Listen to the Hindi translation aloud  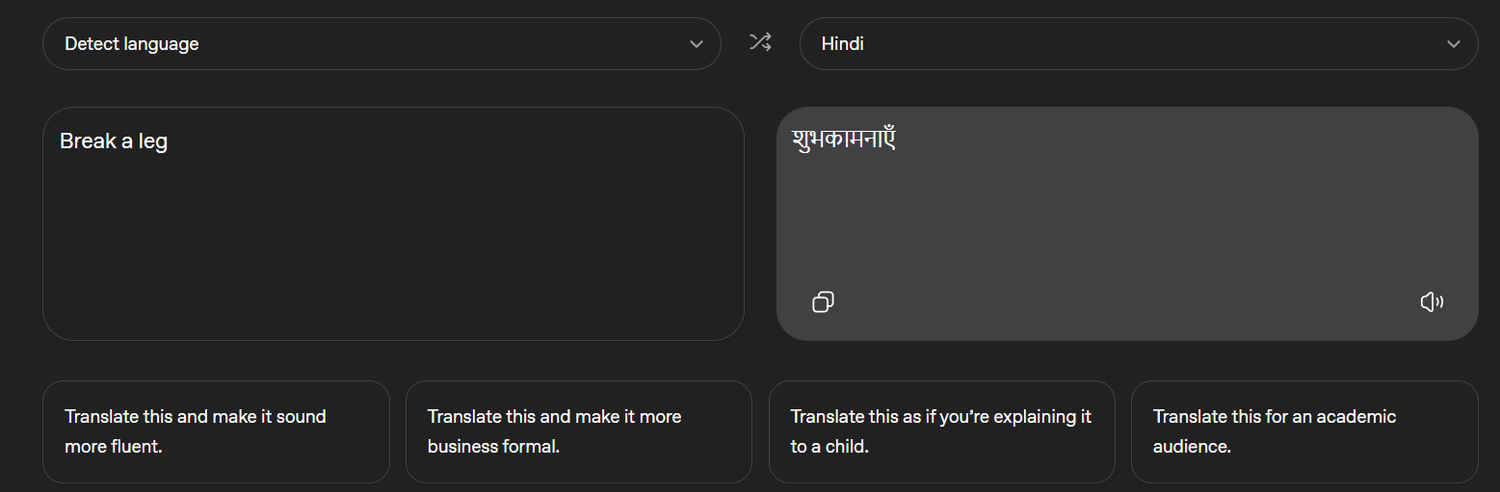(x=1432, y=302)
